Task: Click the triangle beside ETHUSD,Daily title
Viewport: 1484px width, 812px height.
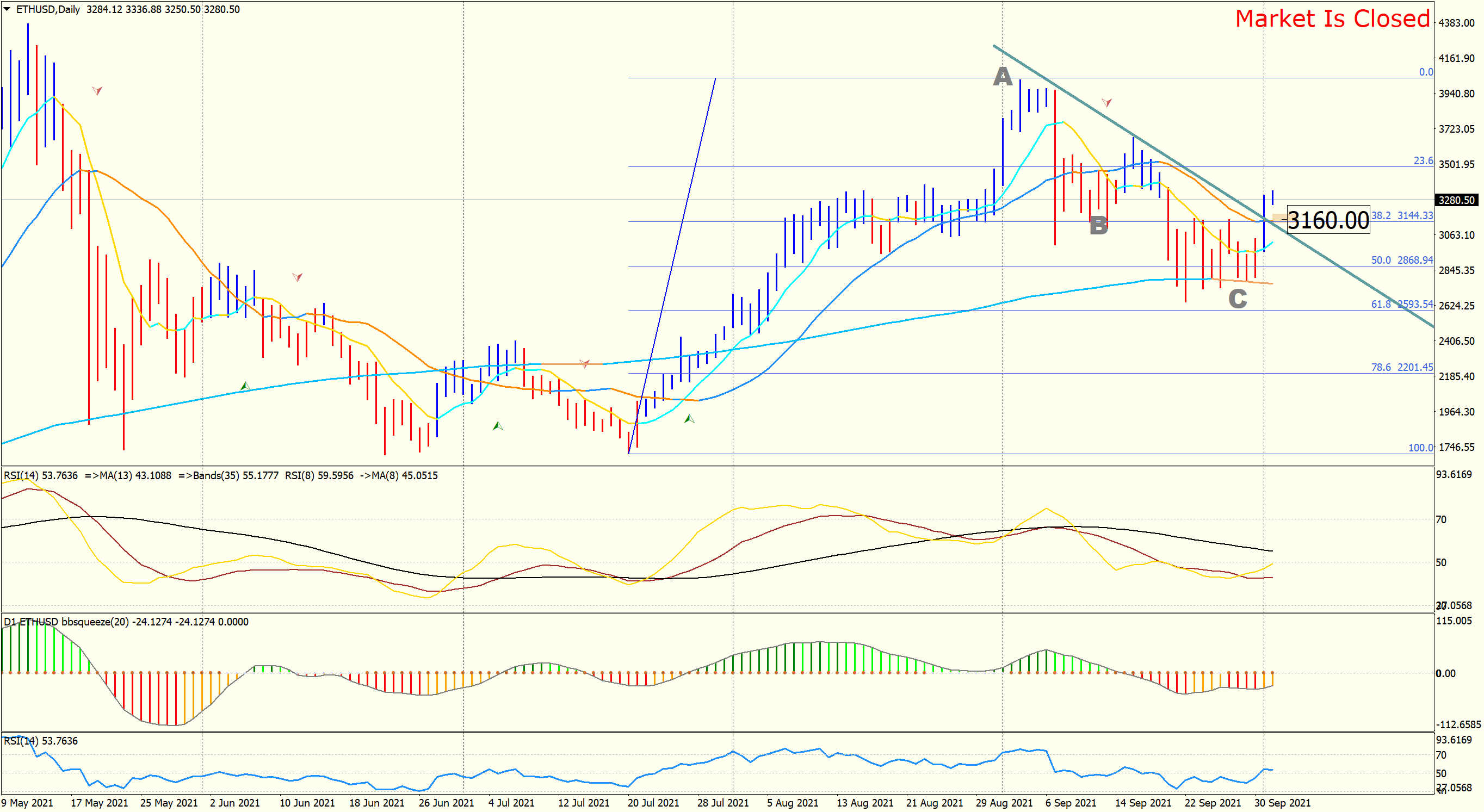Action: point(7,9)
